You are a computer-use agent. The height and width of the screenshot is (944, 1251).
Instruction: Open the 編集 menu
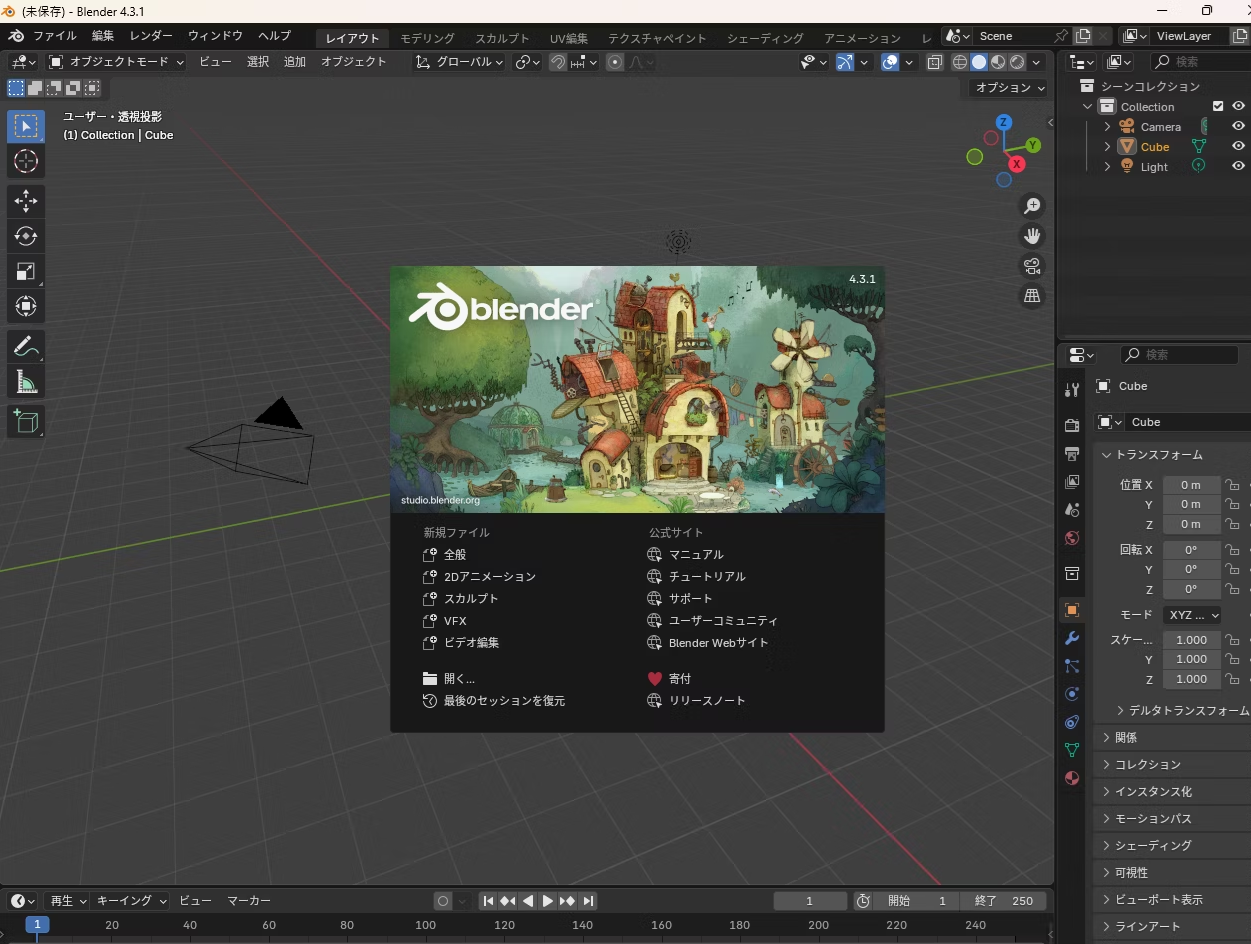click(x=103, y=36)
